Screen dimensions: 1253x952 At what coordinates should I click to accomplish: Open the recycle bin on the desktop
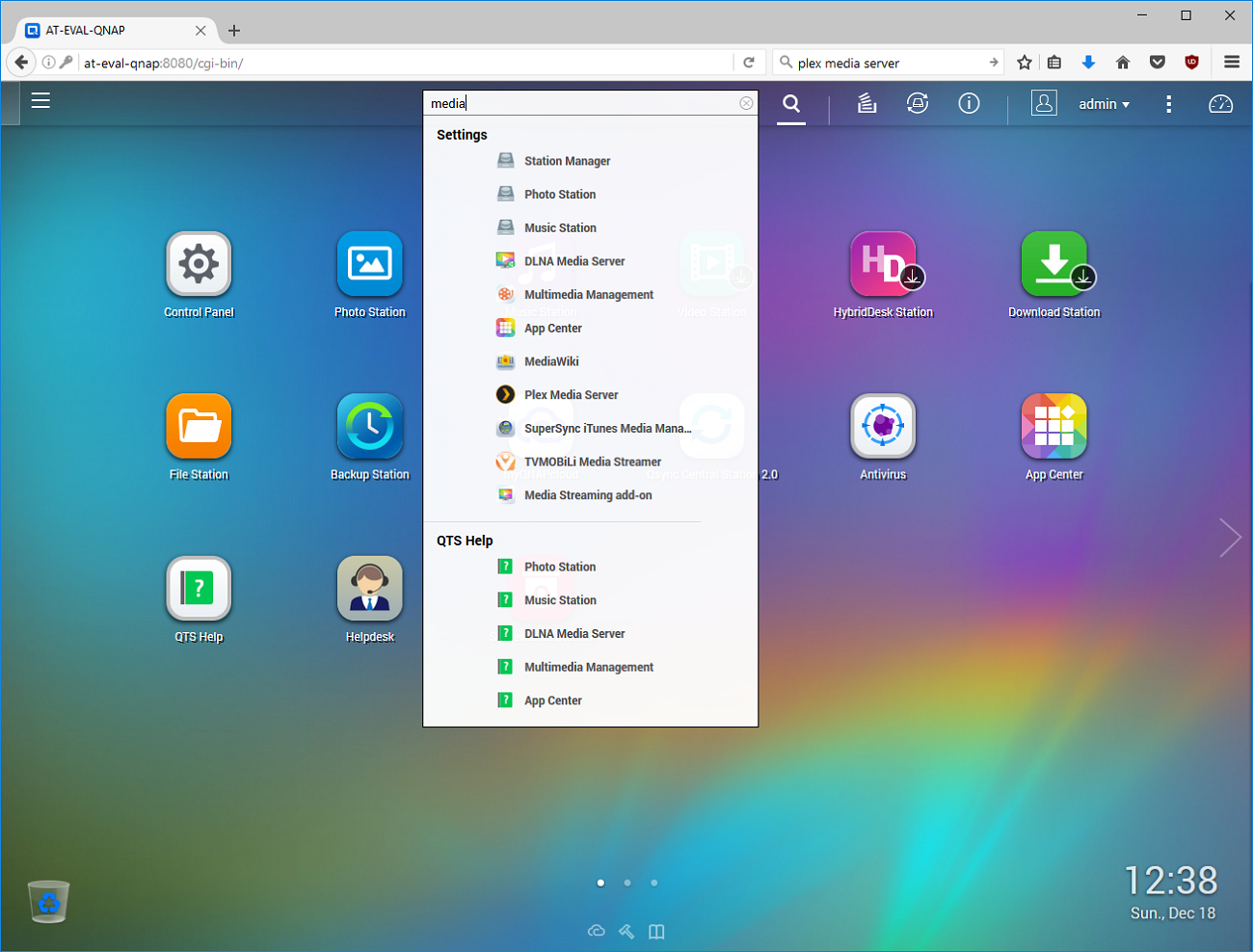coord(48,902)
